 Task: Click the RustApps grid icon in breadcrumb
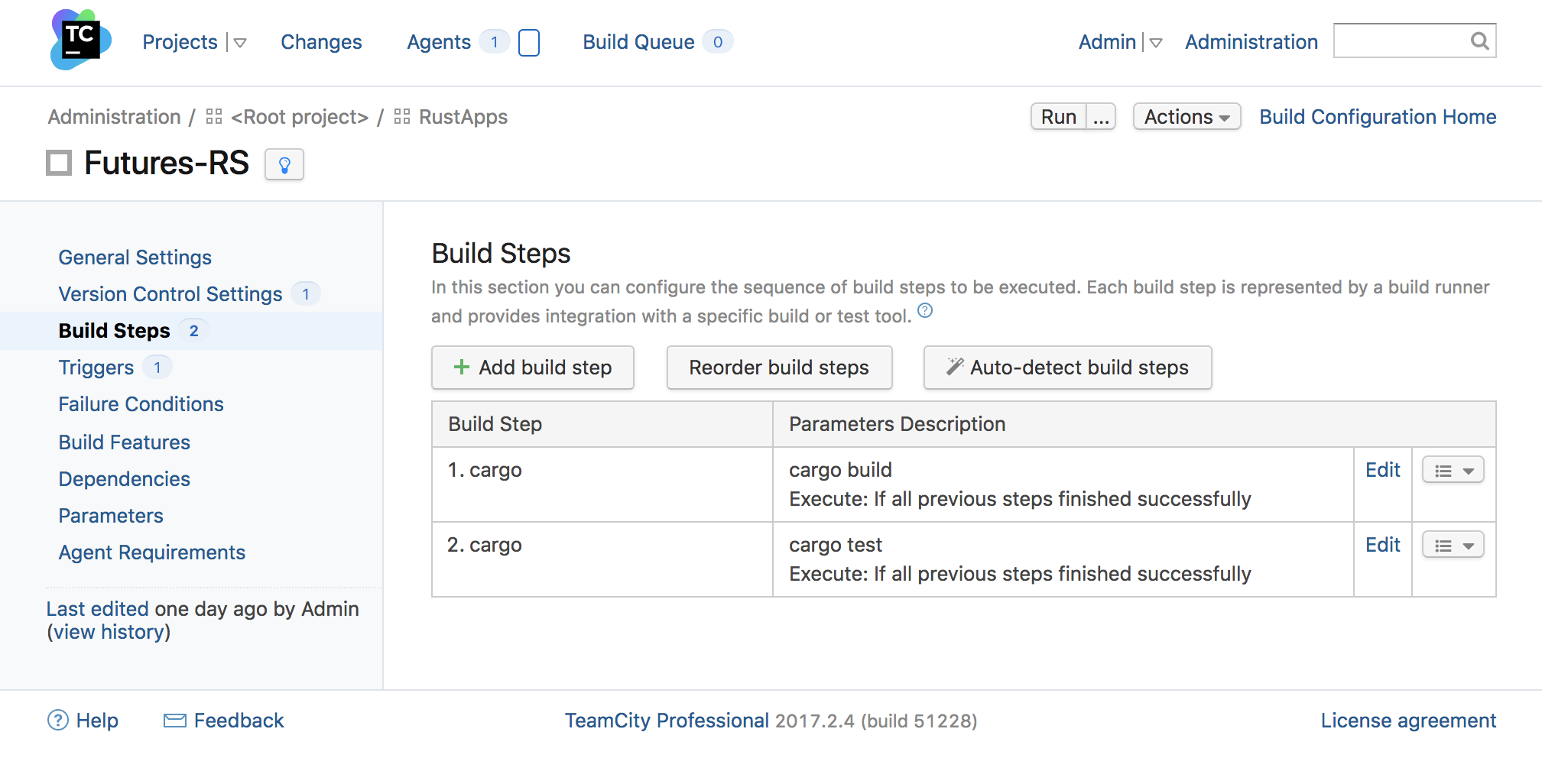click(x=402, y=116)
